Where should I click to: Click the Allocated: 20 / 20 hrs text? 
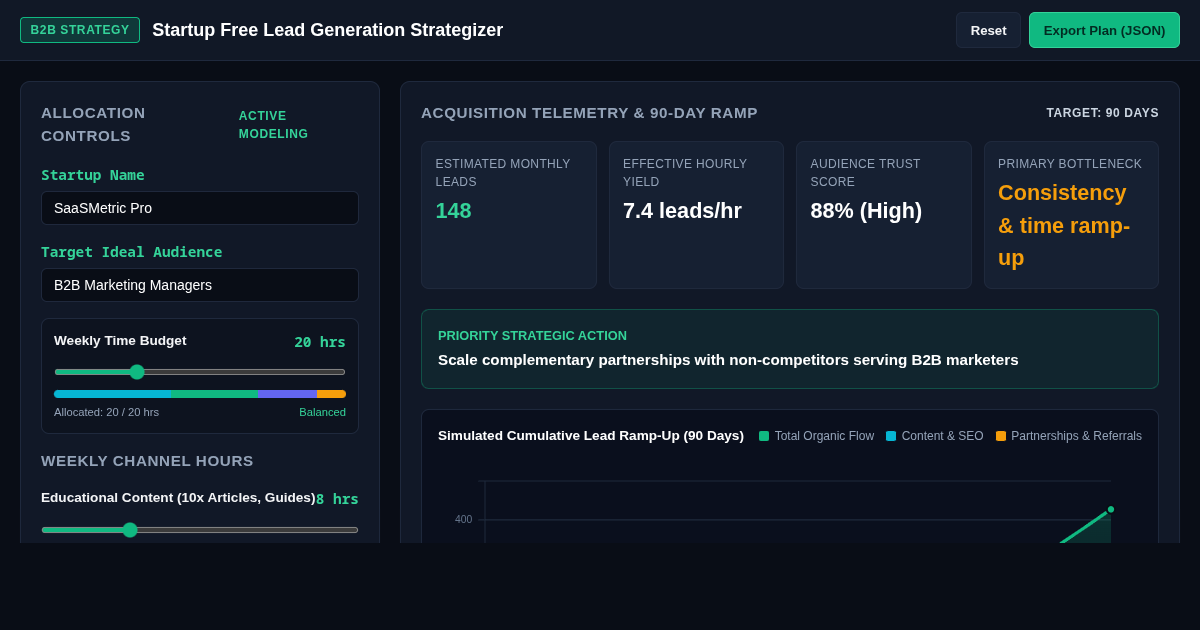(106, 412)
